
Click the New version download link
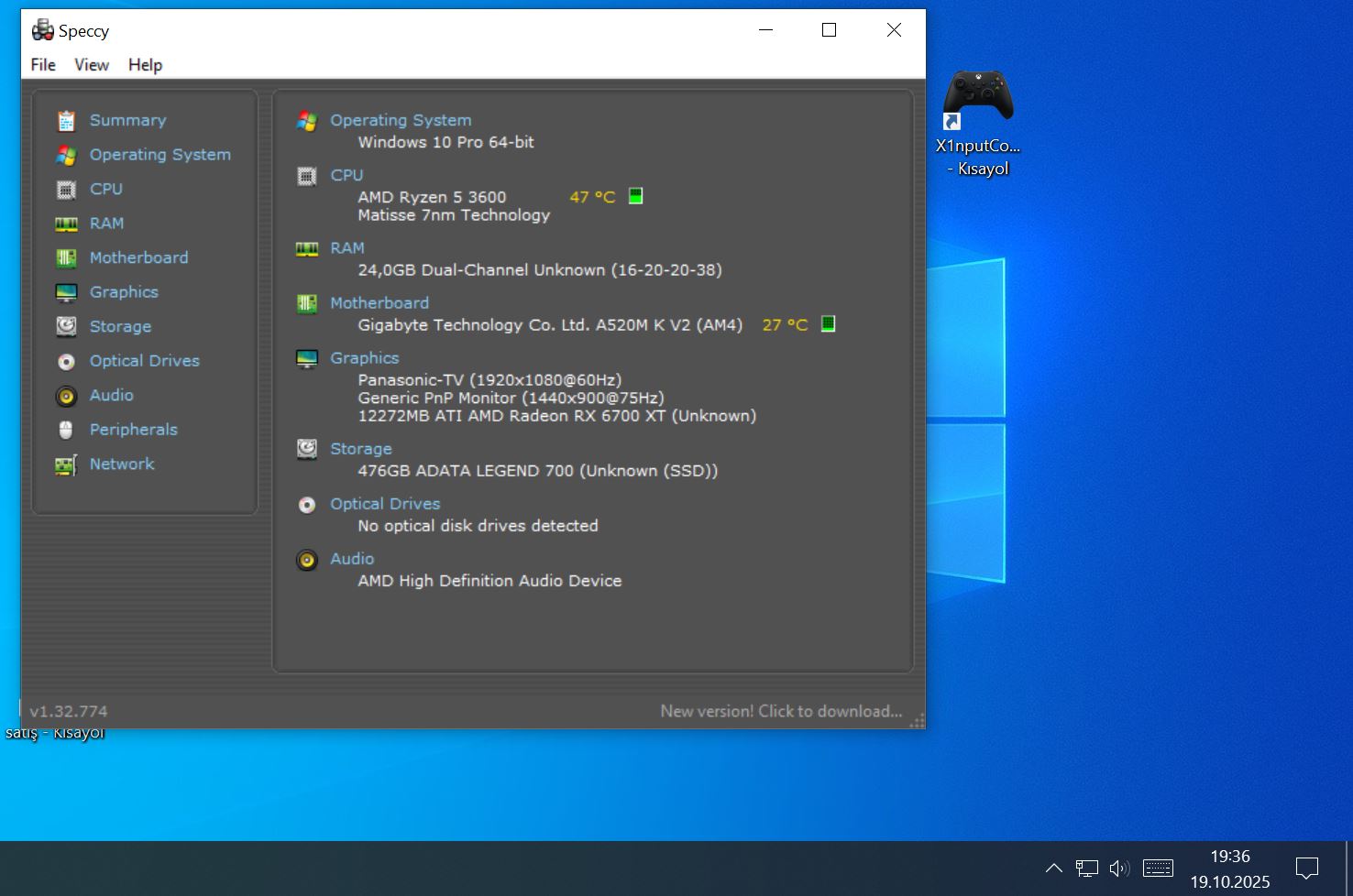coord(781,711)
